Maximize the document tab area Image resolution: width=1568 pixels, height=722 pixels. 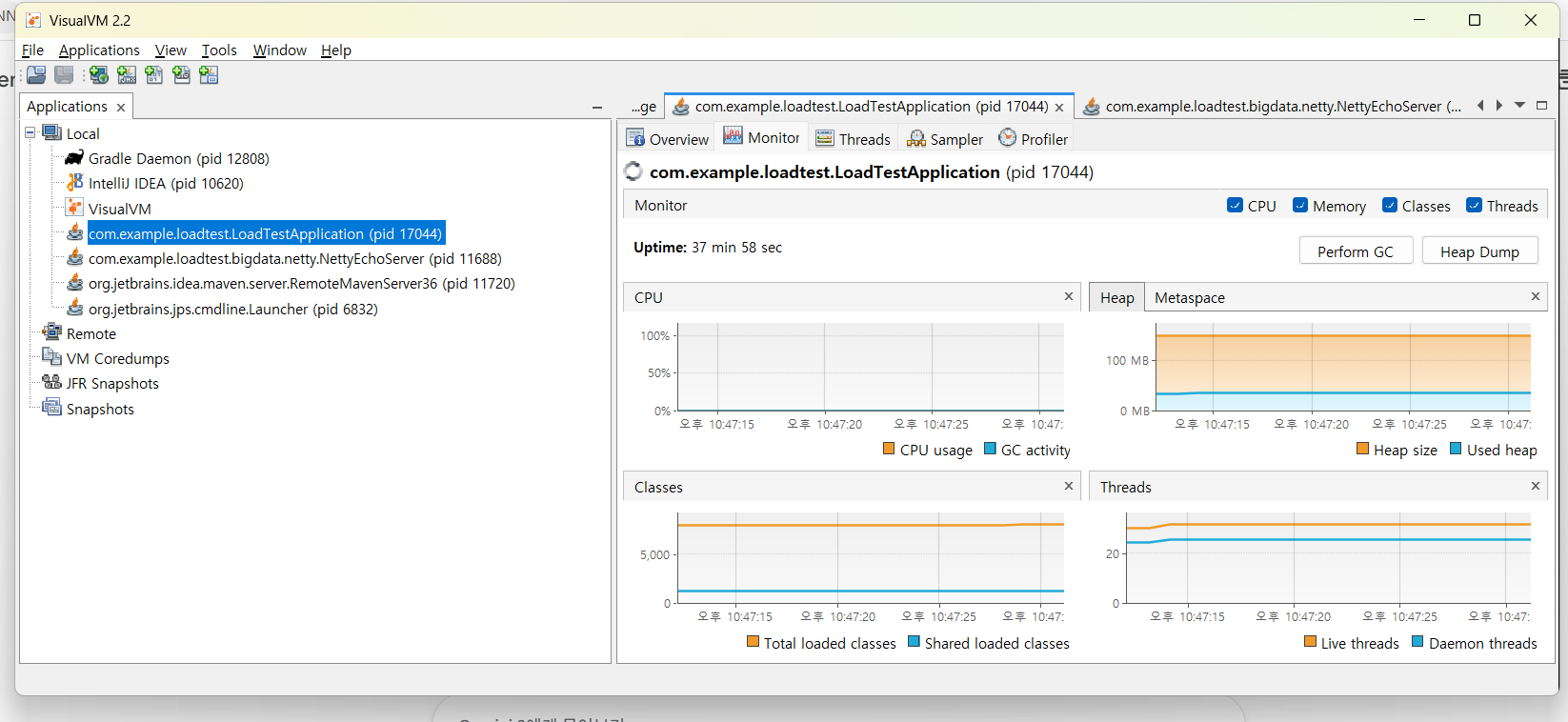1541,105
